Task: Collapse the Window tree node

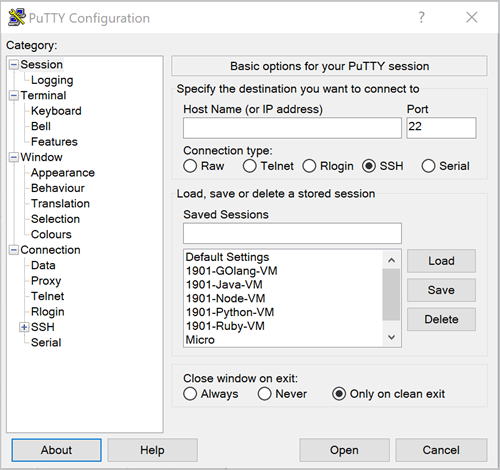Action: coord(14,157)
